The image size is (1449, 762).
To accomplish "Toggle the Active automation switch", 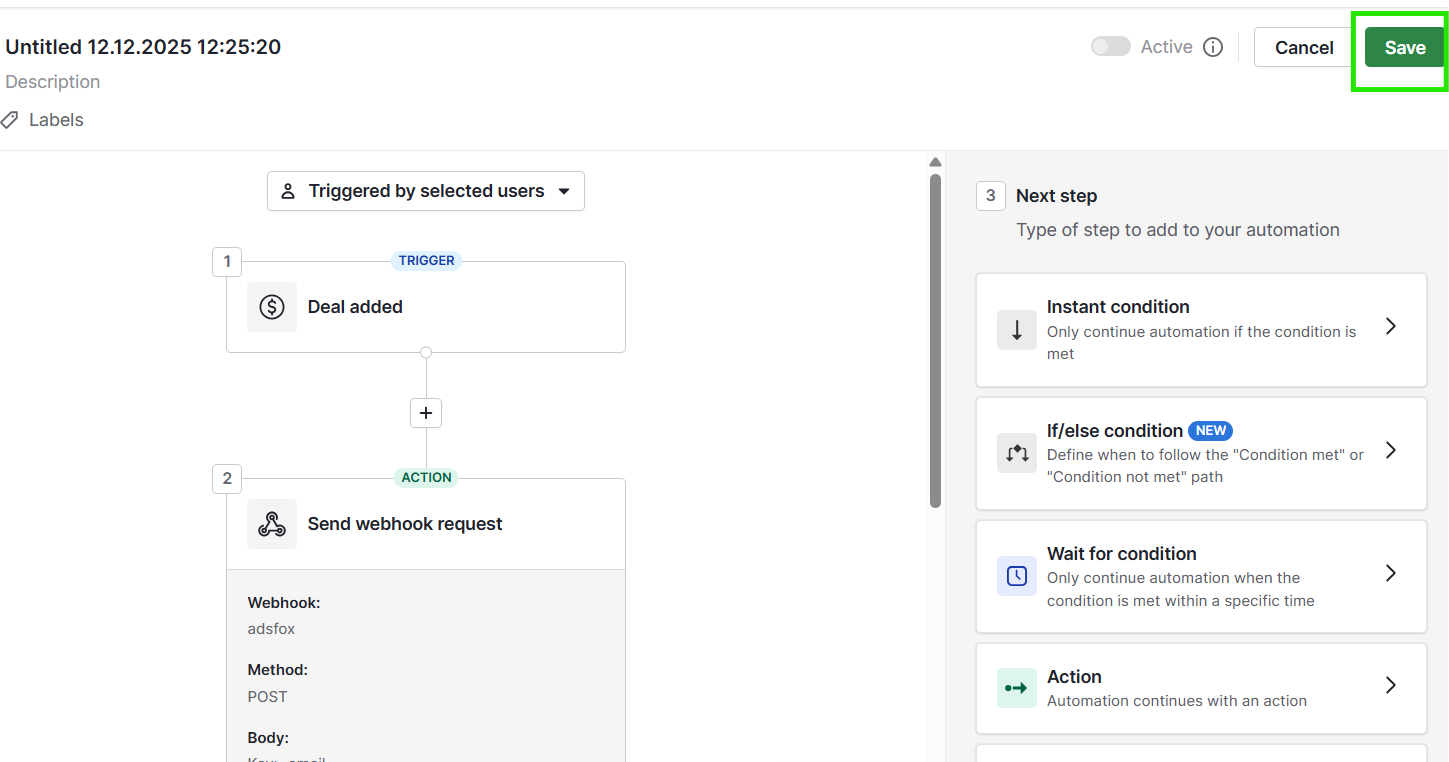I will pyautogui.click(x=1110, y=47).
